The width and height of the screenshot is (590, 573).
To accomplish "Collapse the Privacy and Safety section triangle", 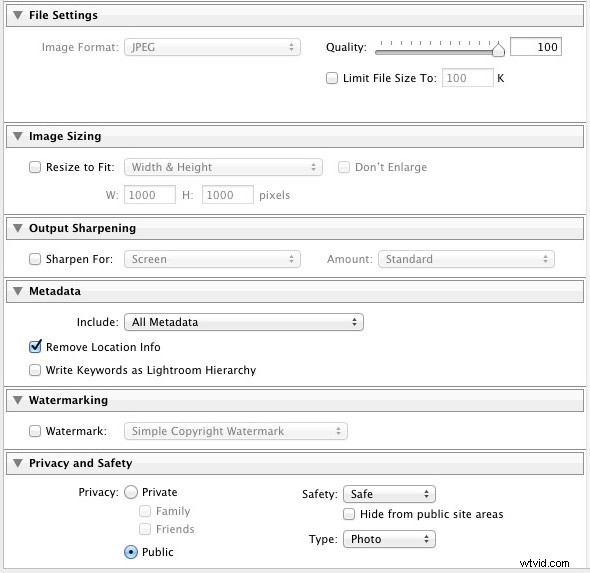I will pyautogui.click(x=18, y=463).
